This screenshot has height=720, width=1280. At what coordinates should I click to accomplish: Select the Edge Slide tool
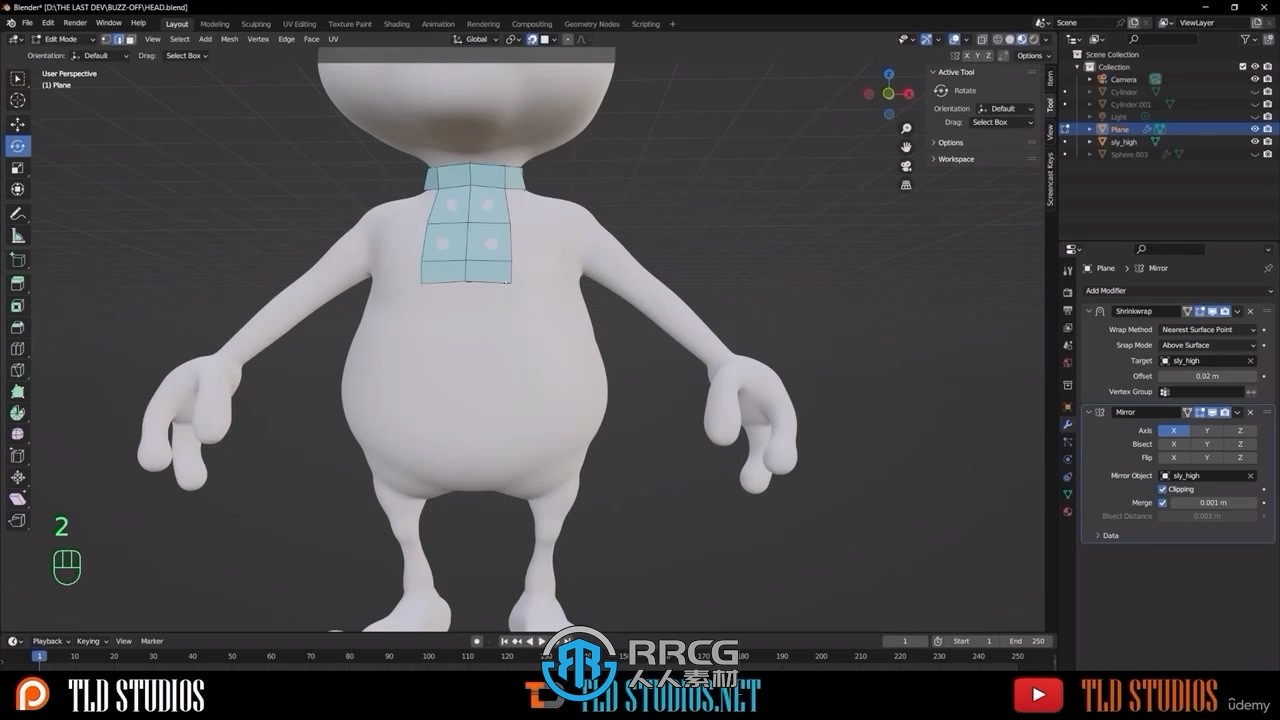[18, 456]
